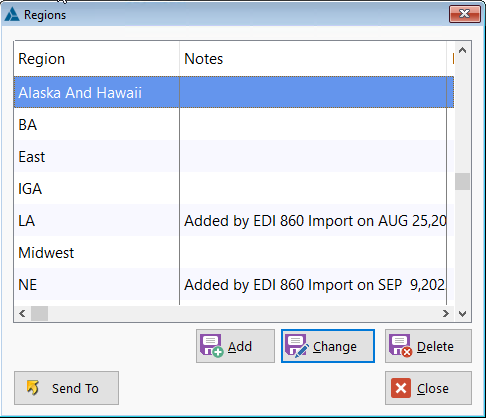The height and width of the screenshot is (418, 486).
Task: Select the NE region row
Action: (234, 285)
